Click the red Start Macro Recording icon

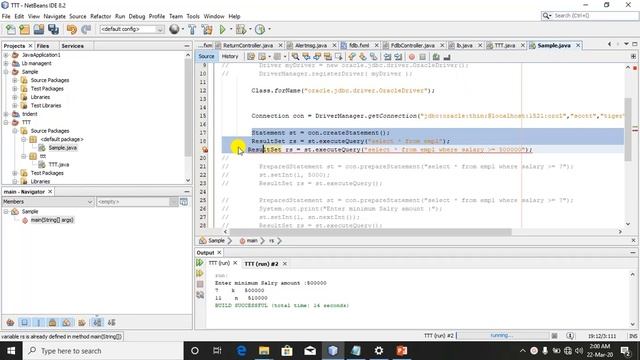click(x=412, y=57)
